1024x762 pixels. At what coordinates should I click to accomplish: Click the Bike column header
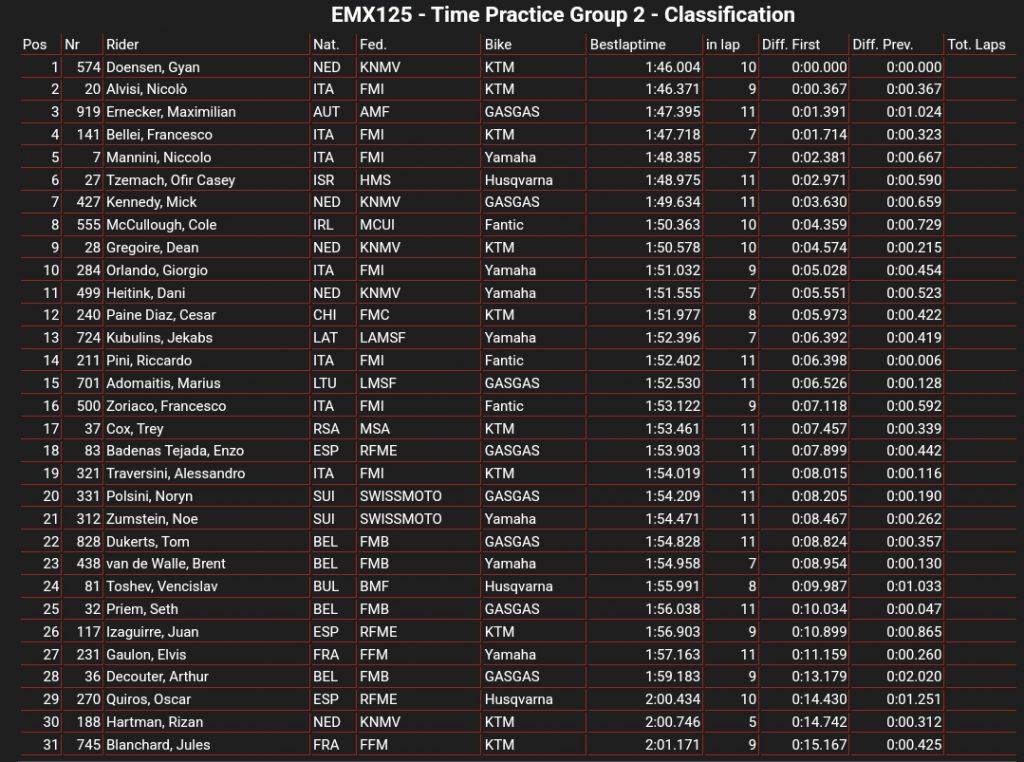498,45
